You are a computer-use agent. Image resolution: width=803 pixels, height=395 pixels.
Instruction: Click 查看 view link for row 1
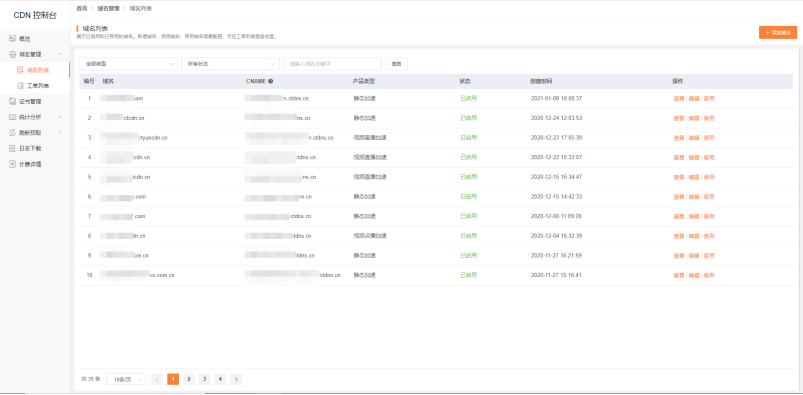coord(679,98)
